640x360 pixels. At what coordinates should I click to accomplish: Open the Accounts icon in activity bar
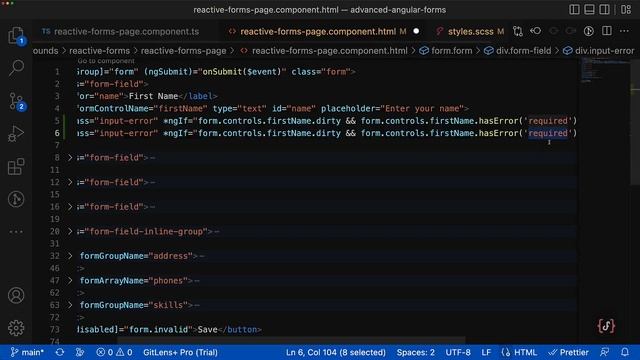tap(16, 295)
